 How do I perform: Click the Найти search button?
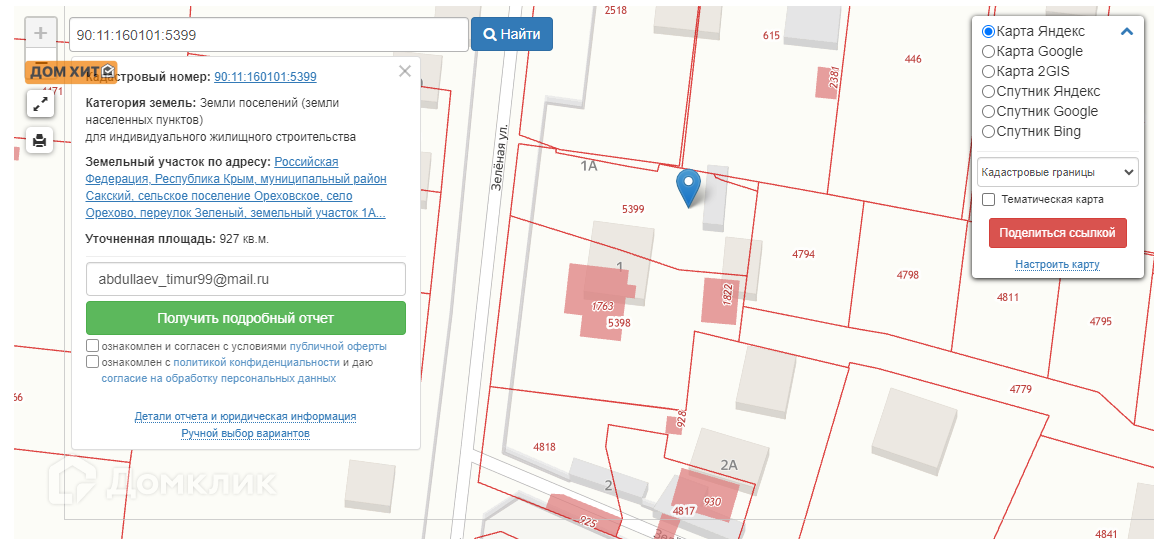[511, 34]
